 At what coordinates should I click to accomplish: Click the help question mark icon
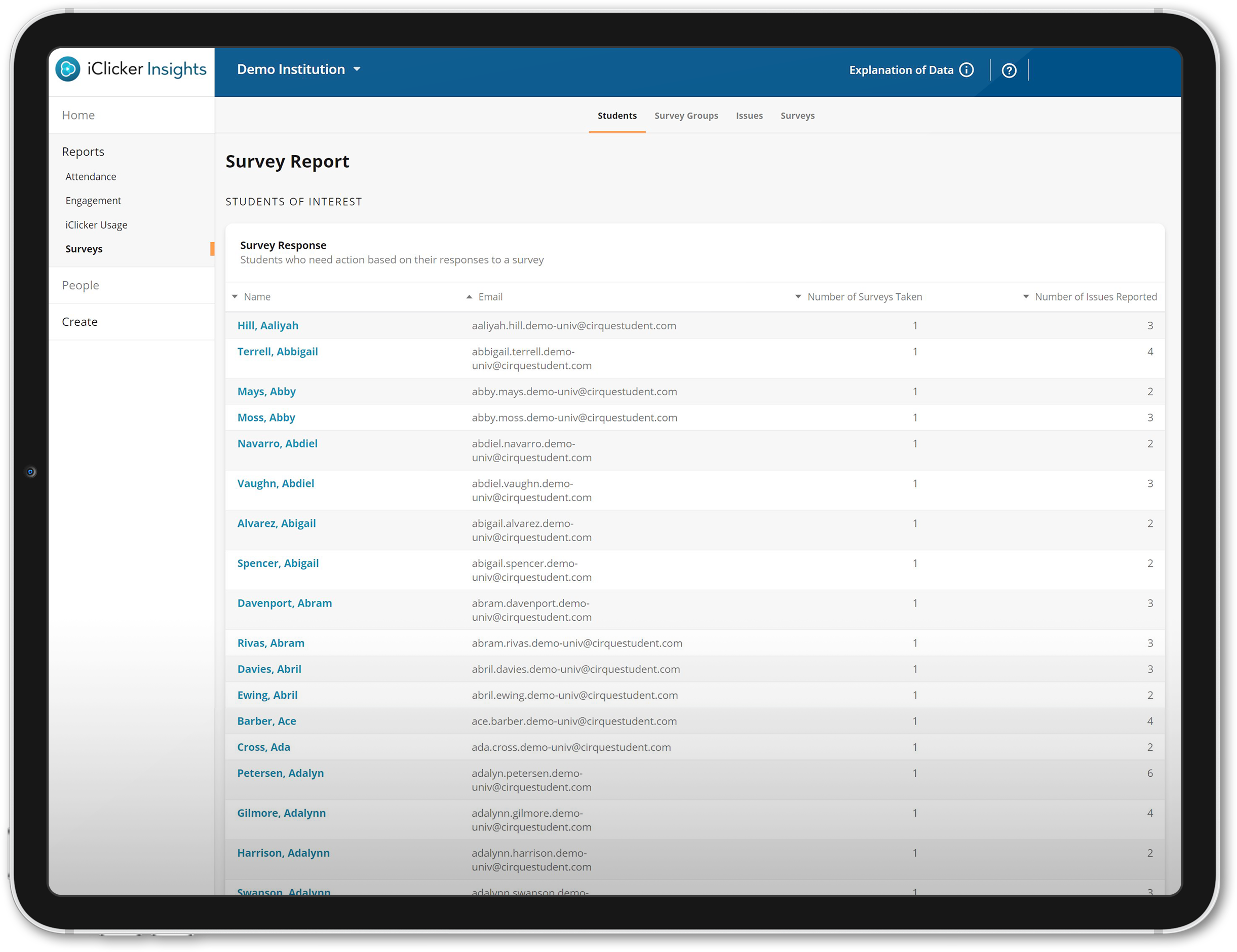1010,70
